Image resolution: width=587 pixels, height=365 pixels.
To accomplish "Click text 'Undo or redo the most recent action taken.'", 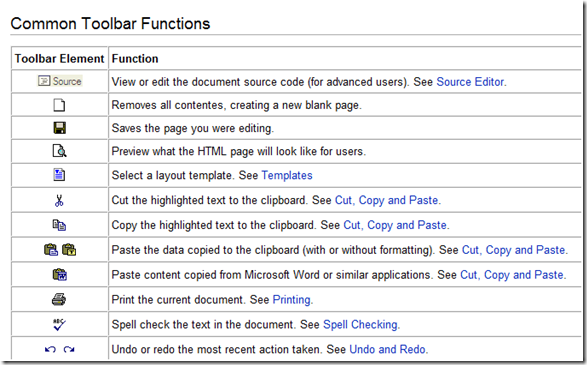I will coord(217,349).
